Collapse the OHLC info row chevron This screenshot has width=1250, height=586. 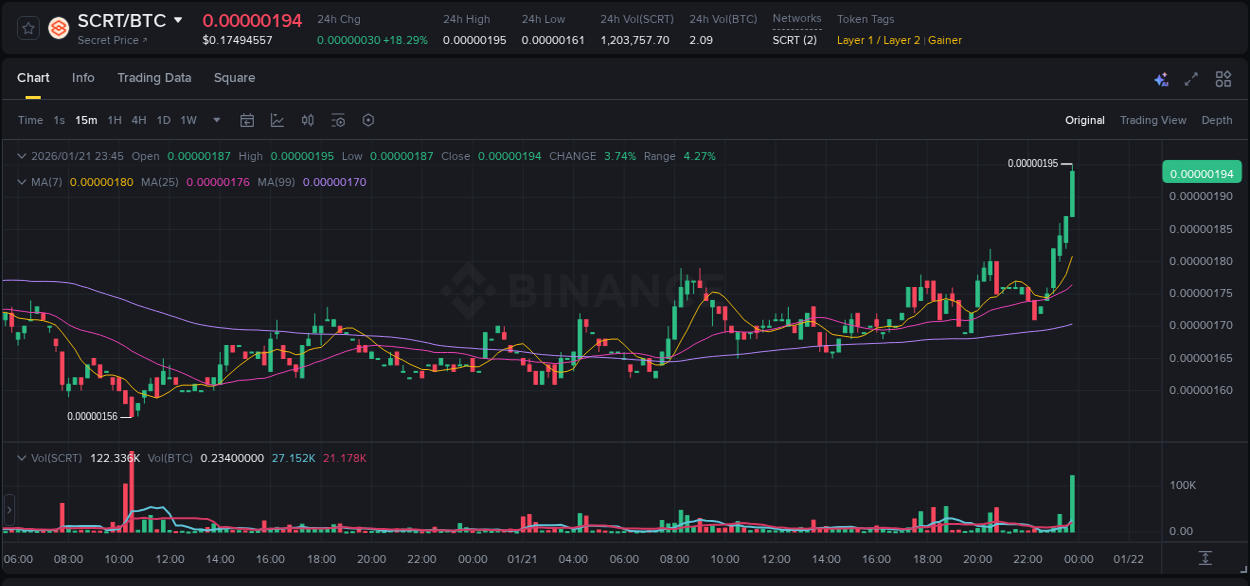tap(22, 156)
